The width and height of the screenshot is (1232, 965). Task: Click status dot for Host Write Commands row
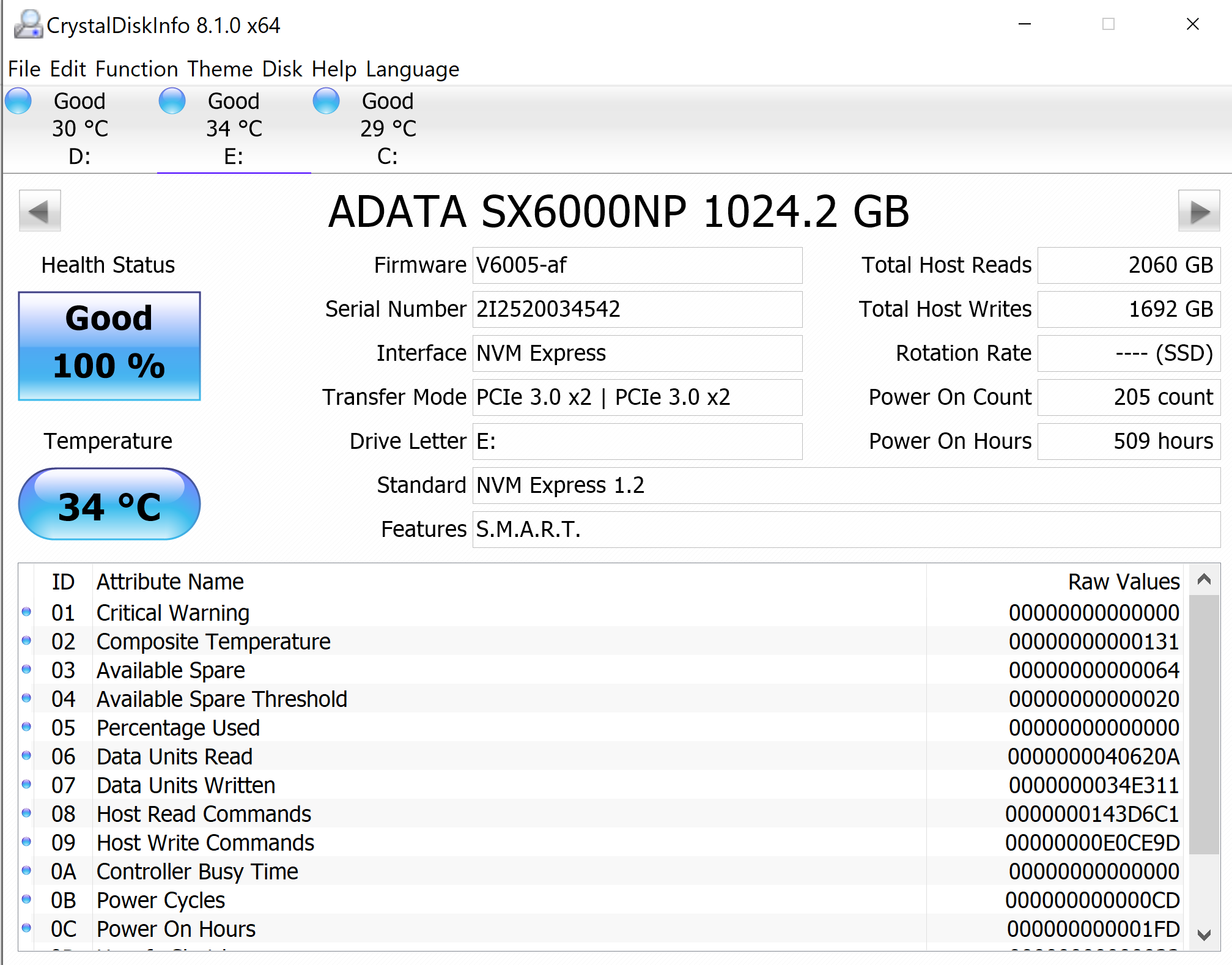tap(26, 841)
